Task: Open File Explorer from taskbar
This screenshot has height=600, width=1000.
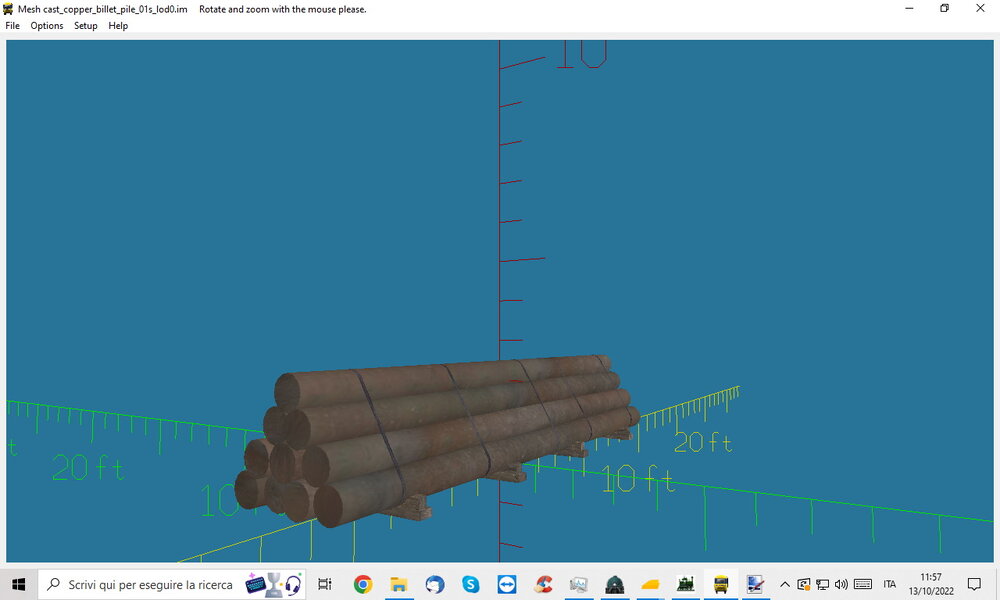Action: click(399, 584)
